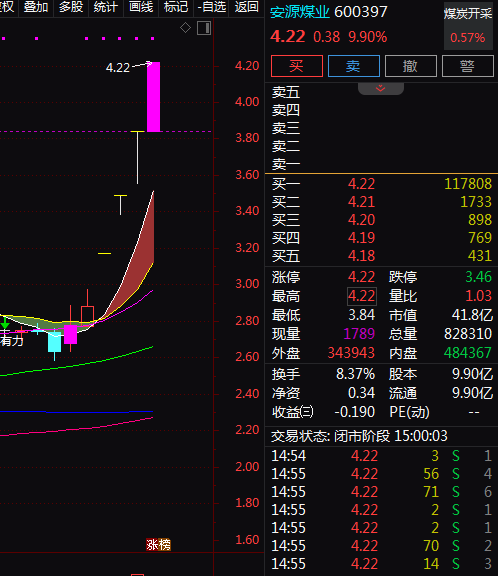Click the 张榜 label on chart
The width and height of the screenshot is (498, 576).
158,544
